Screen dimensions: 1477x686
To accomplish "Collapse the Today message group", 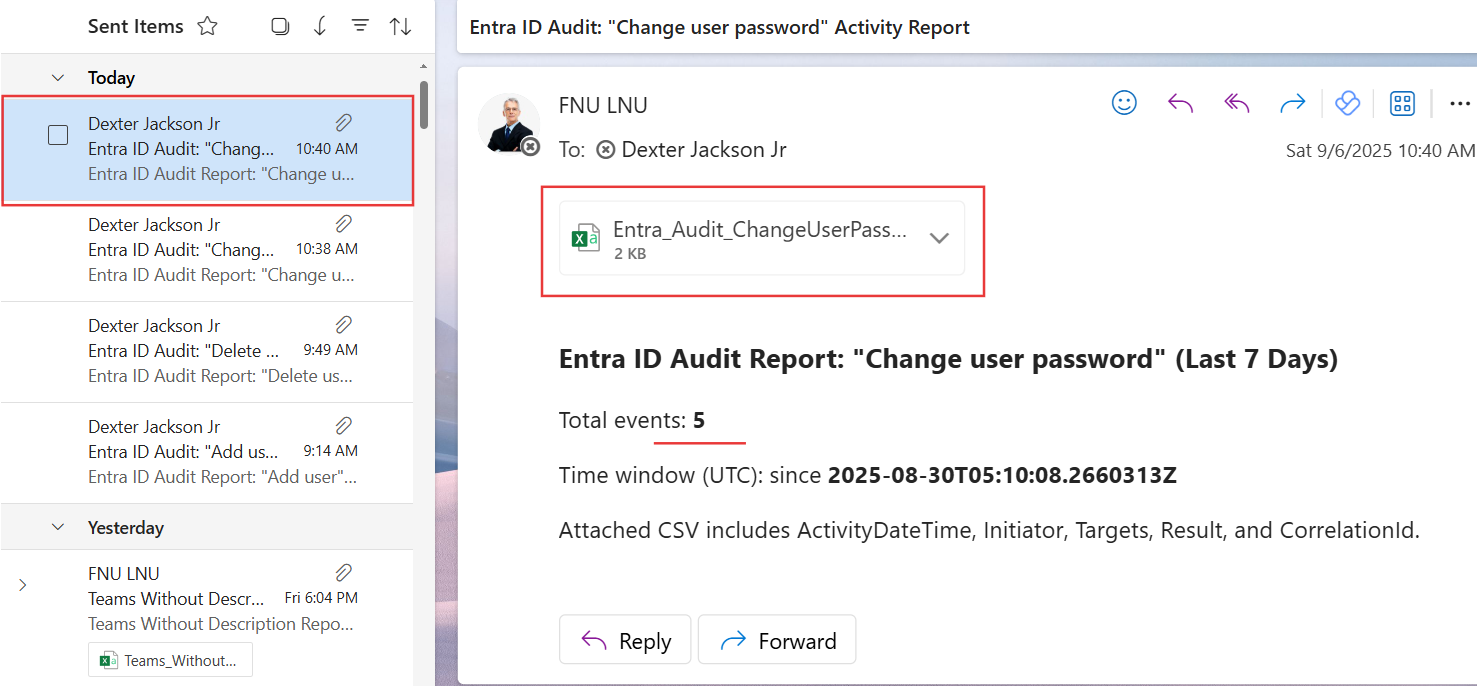I will (x=58, y=78).
